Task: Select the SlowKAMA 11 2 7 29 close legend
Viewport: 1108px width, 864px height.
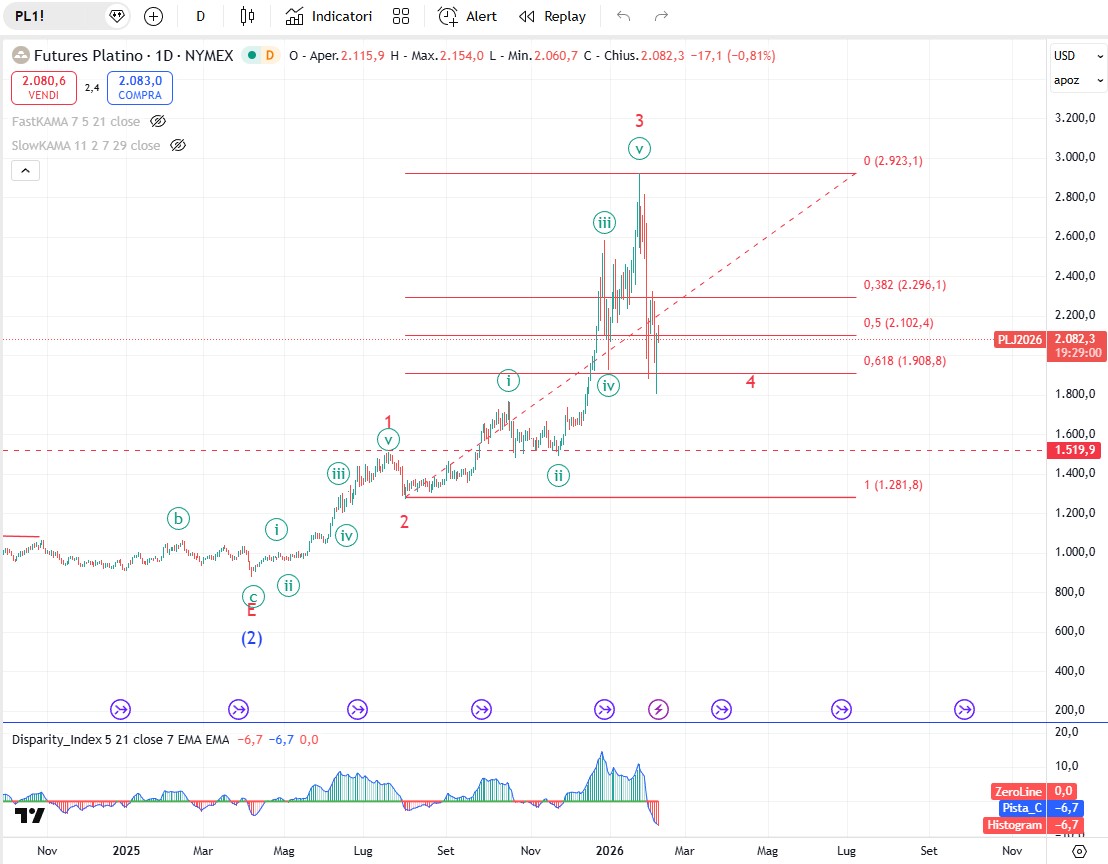Action: (86, 146)
